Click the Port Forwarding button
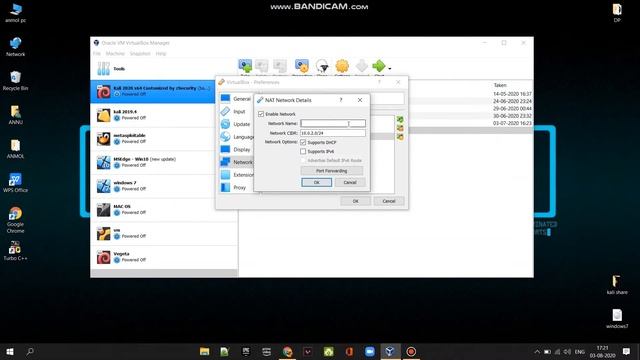 (331, 171)
